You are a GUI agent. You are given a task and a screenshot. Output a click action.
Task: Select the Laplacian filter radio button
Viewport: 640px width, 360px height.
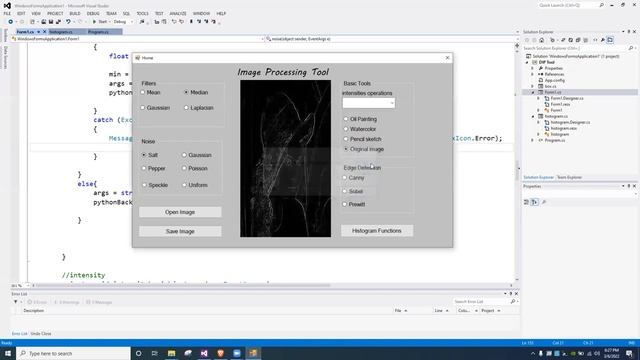pos(186,108)
